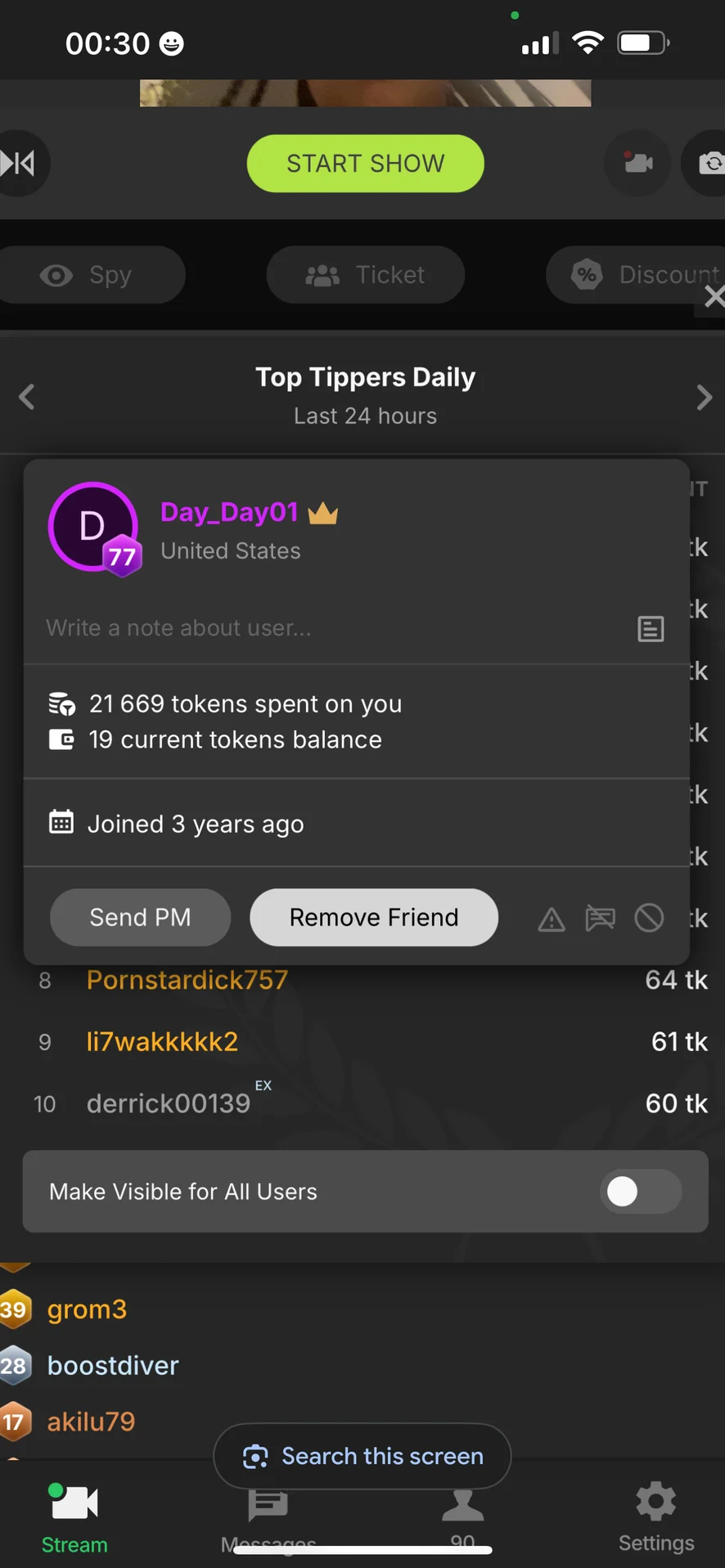Image resolution: width=725 pixels, height=1568 pixels.
Task: Tap the camera record icon
Action: [637, 163]
